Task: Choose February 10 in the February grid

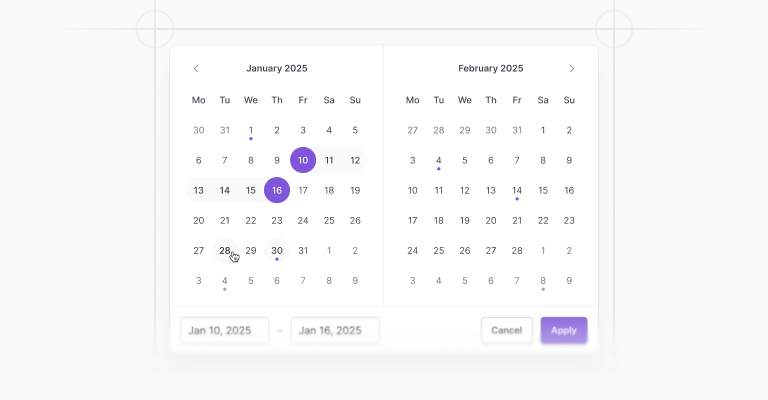Action: pyautogui.click(x=412, y=190)
